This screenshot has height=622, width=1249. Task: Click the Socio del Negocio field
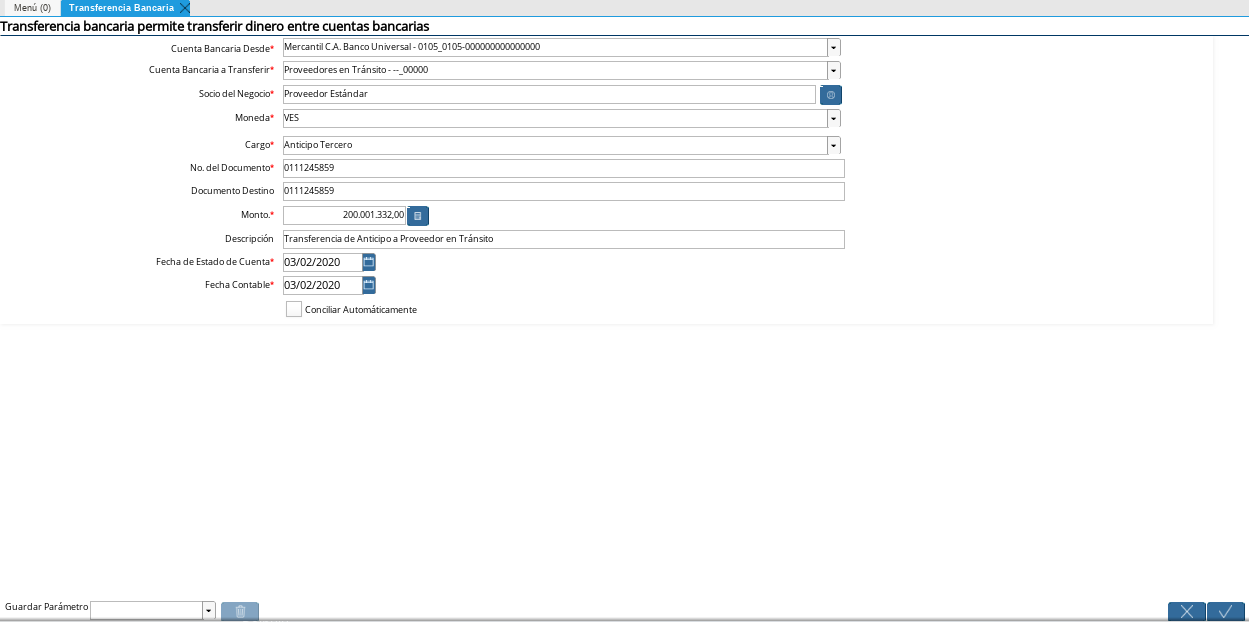tap(549, 94)
